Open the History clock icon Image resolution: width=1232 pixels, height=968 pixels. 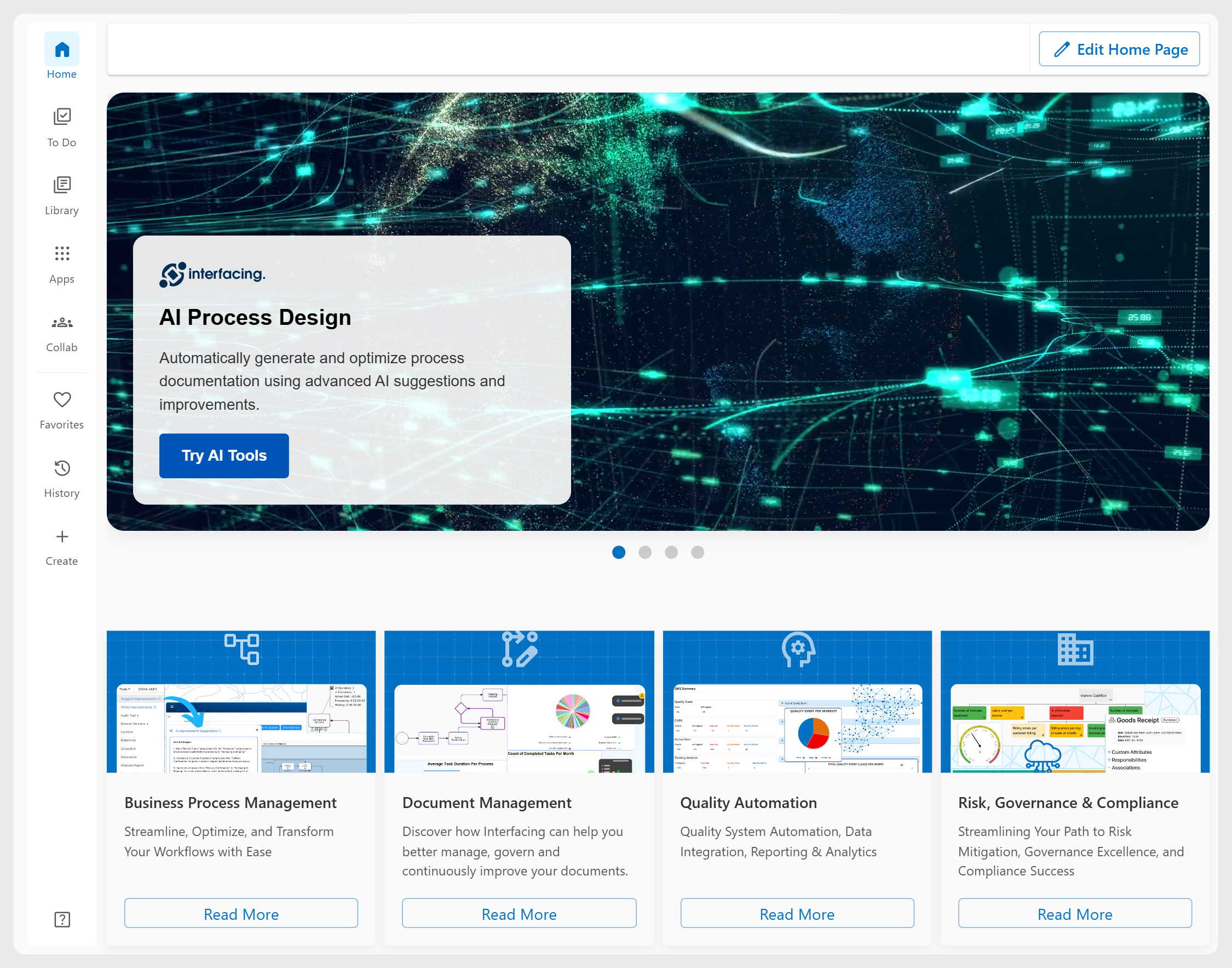pos(62,468)
